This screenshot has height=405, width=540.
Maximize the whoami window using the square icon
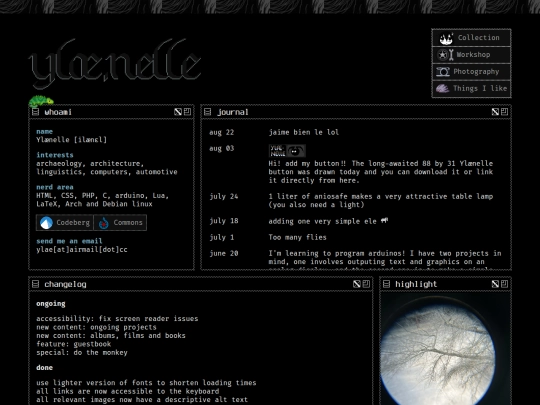[187, 112]
